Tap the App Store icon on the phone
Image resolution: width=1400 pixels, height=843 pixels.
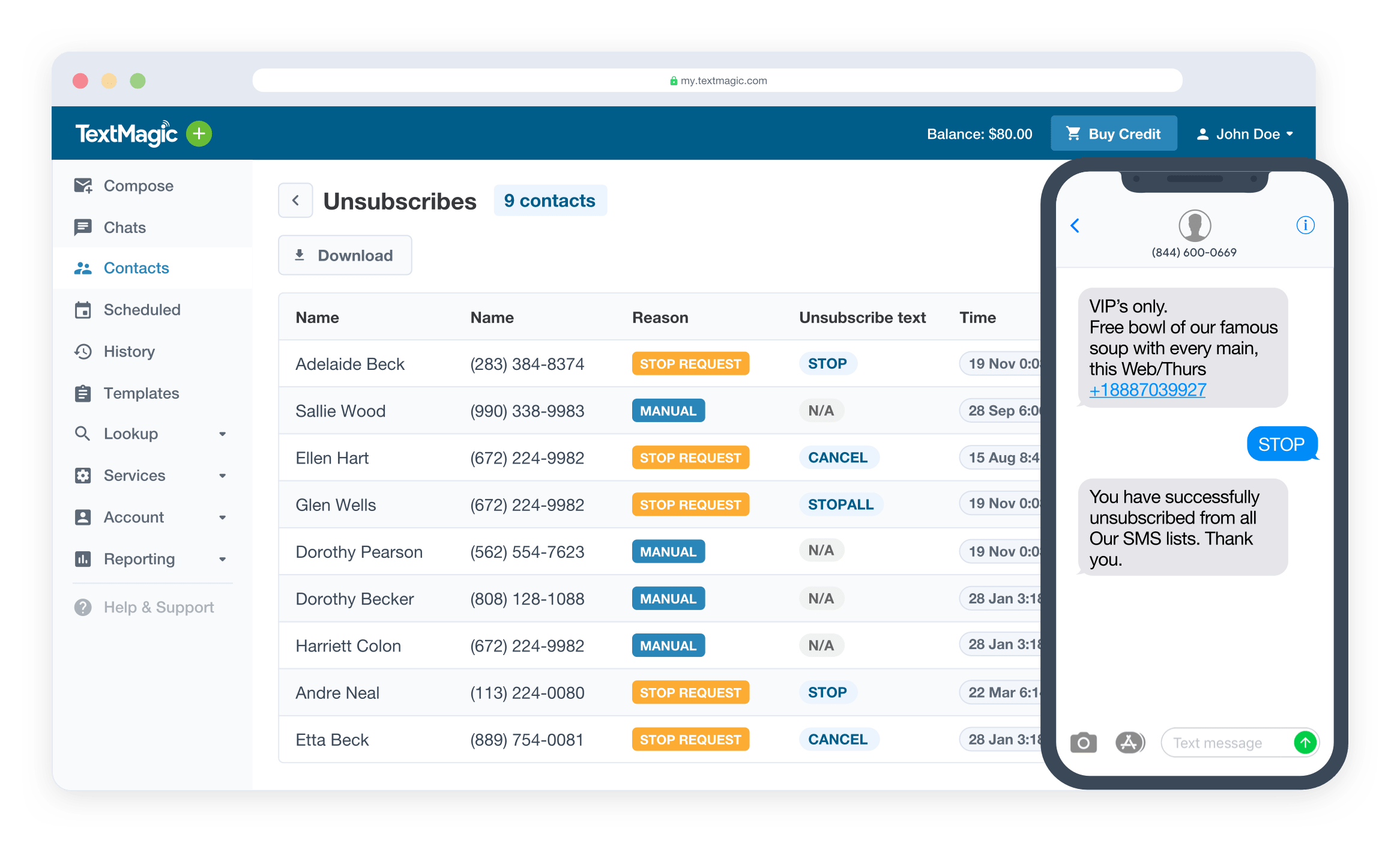click(1130, 743)
